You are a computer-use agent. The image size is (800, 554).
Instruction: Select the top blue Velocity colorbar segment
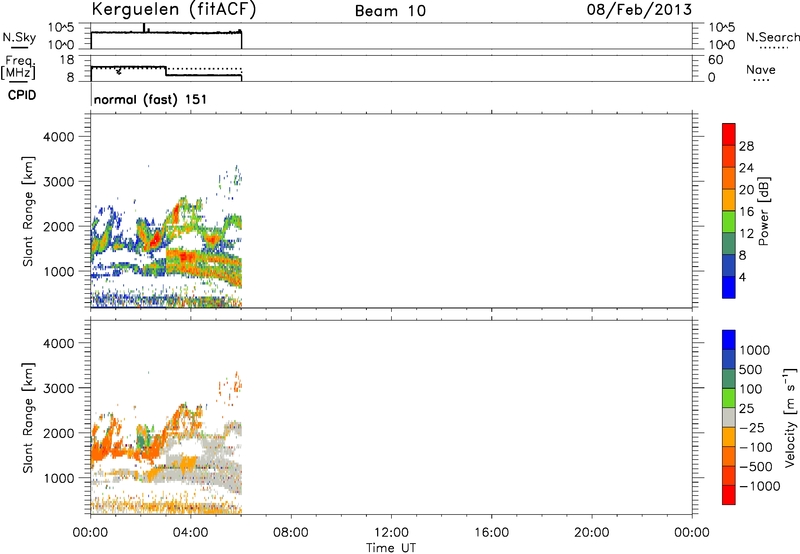pyautogui.click(x=729, y=340)
